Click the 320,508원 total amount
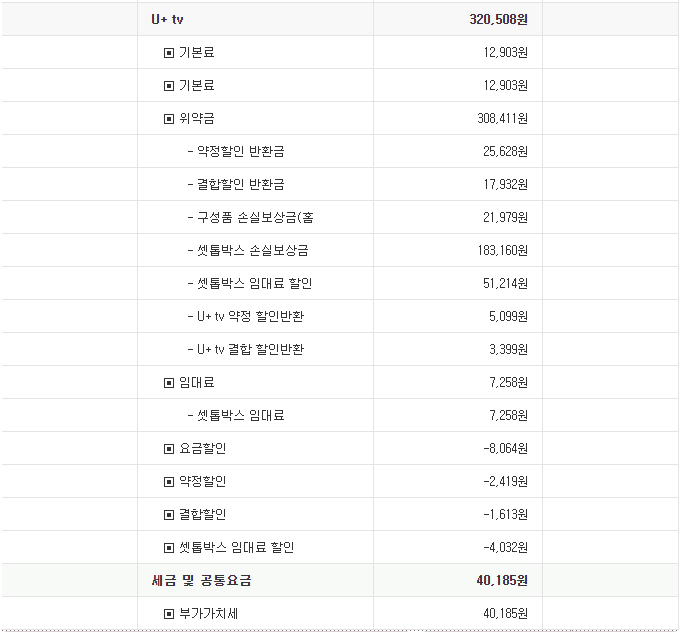 498,19
